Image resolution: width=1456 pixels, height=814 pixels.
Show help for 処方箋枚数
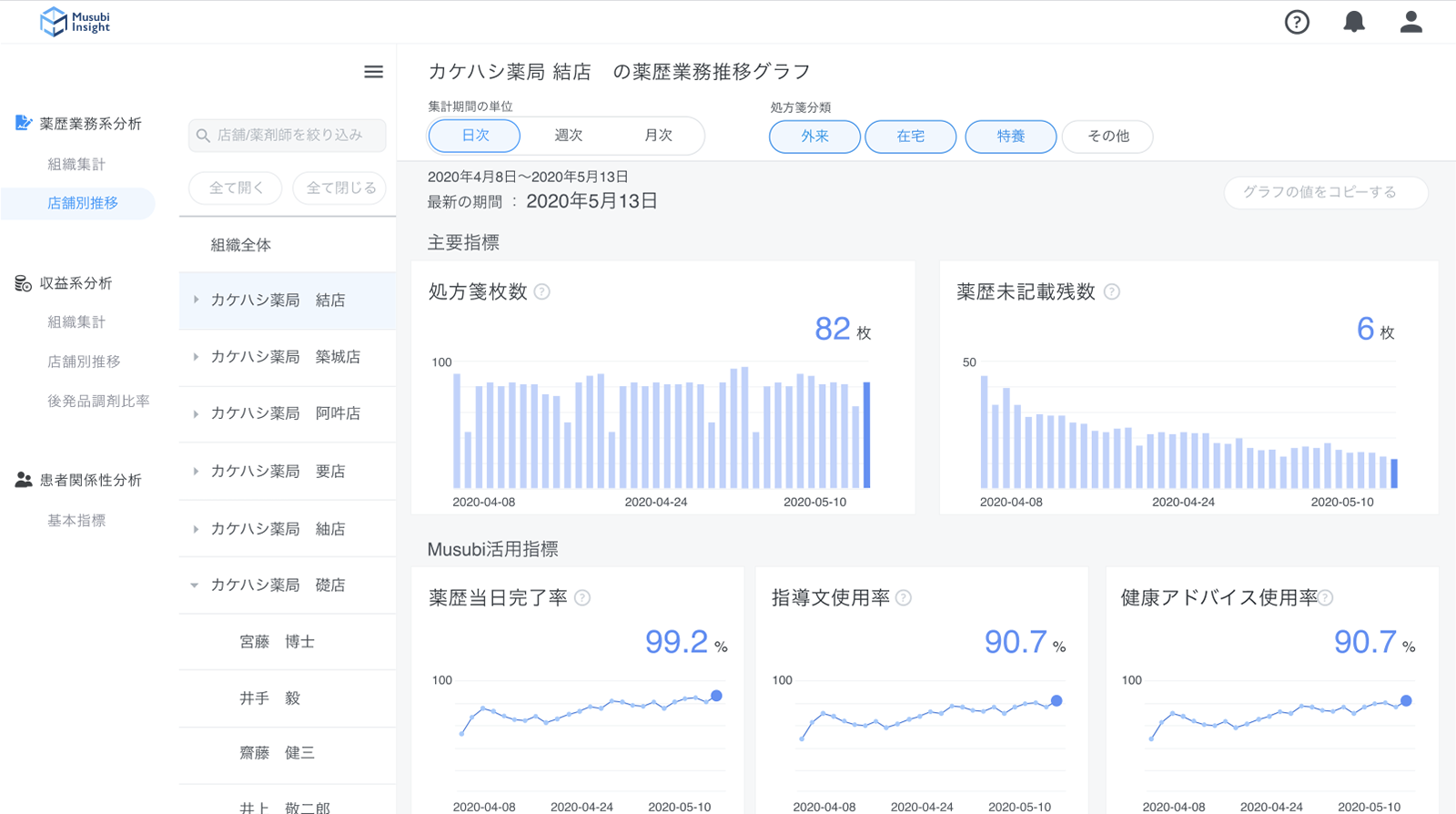542,291
